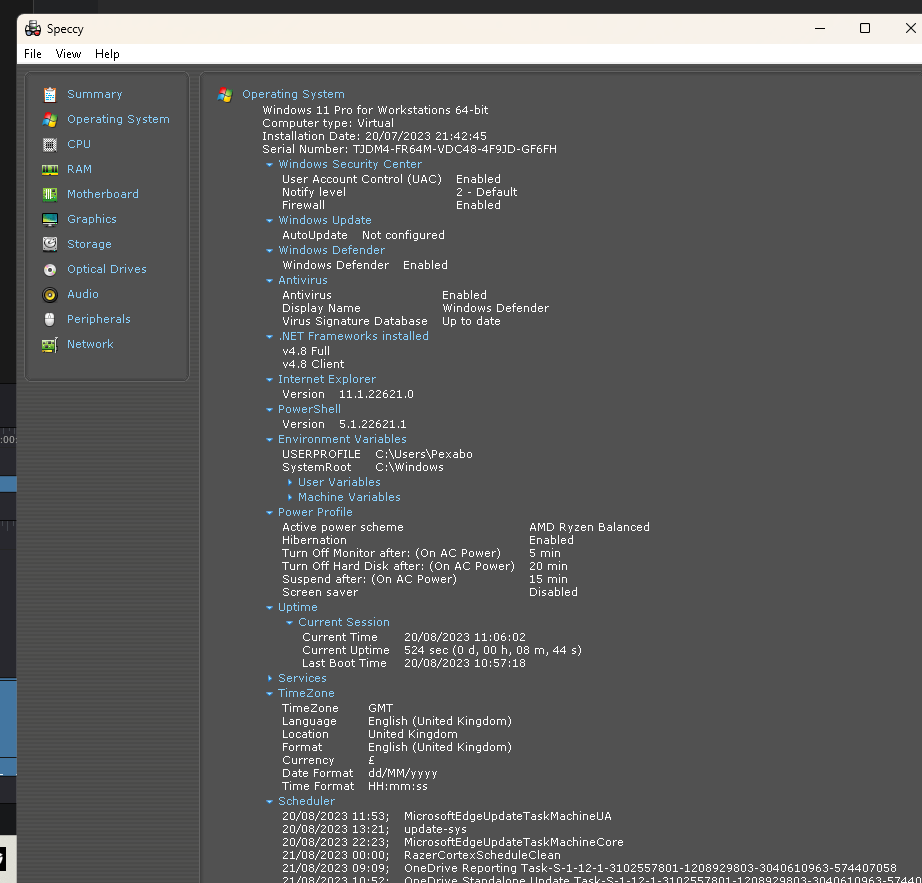
Task: Click the Motherboard icon in sidebar
Action: click(x=50, y=194)
